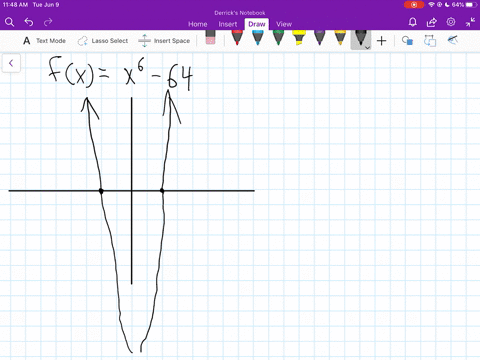Add a new pen with plus

coord(381,41)
